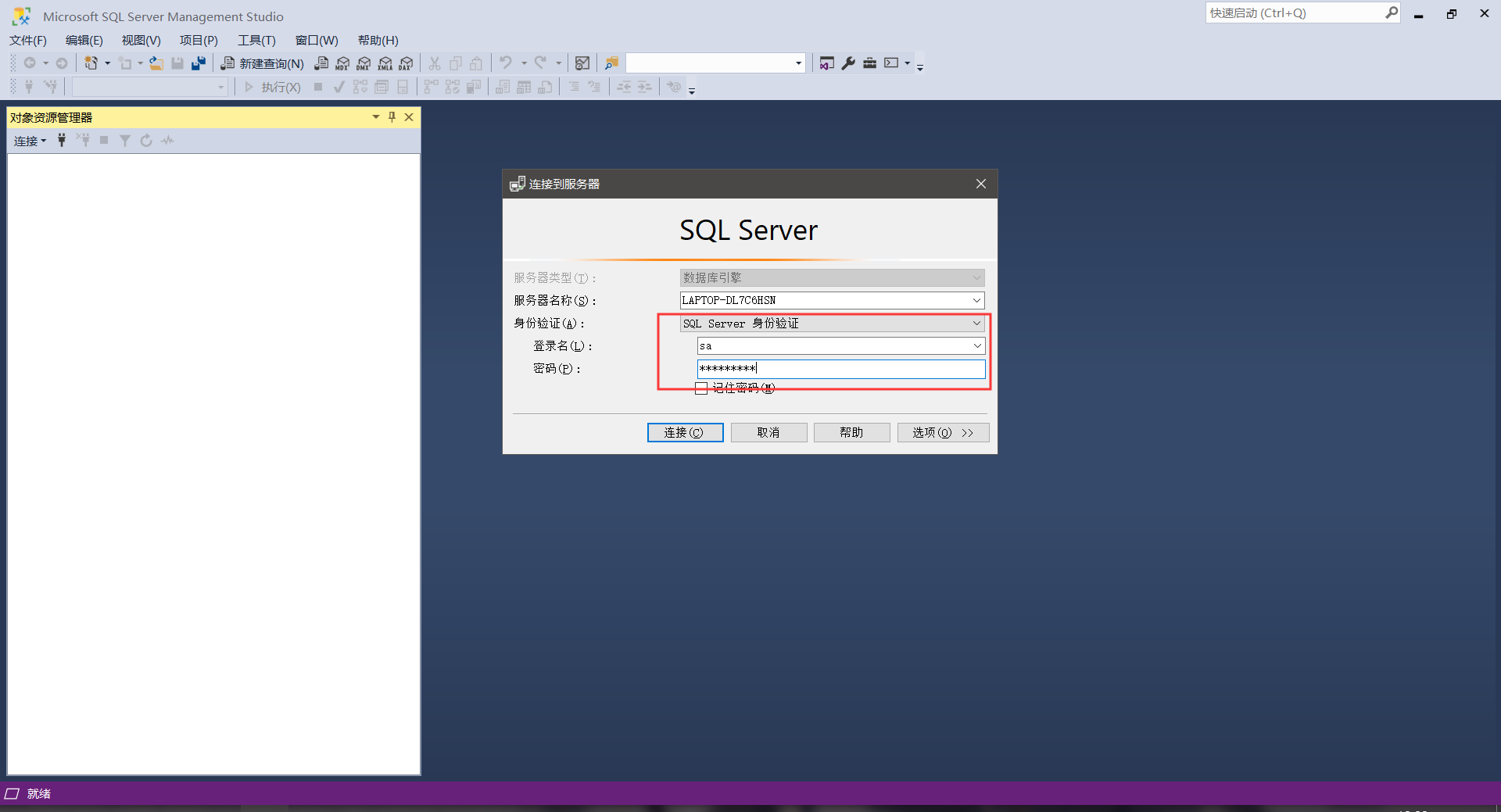Click the 连接(C) Connect button
1501x812 pixels.
coord(685,432)
